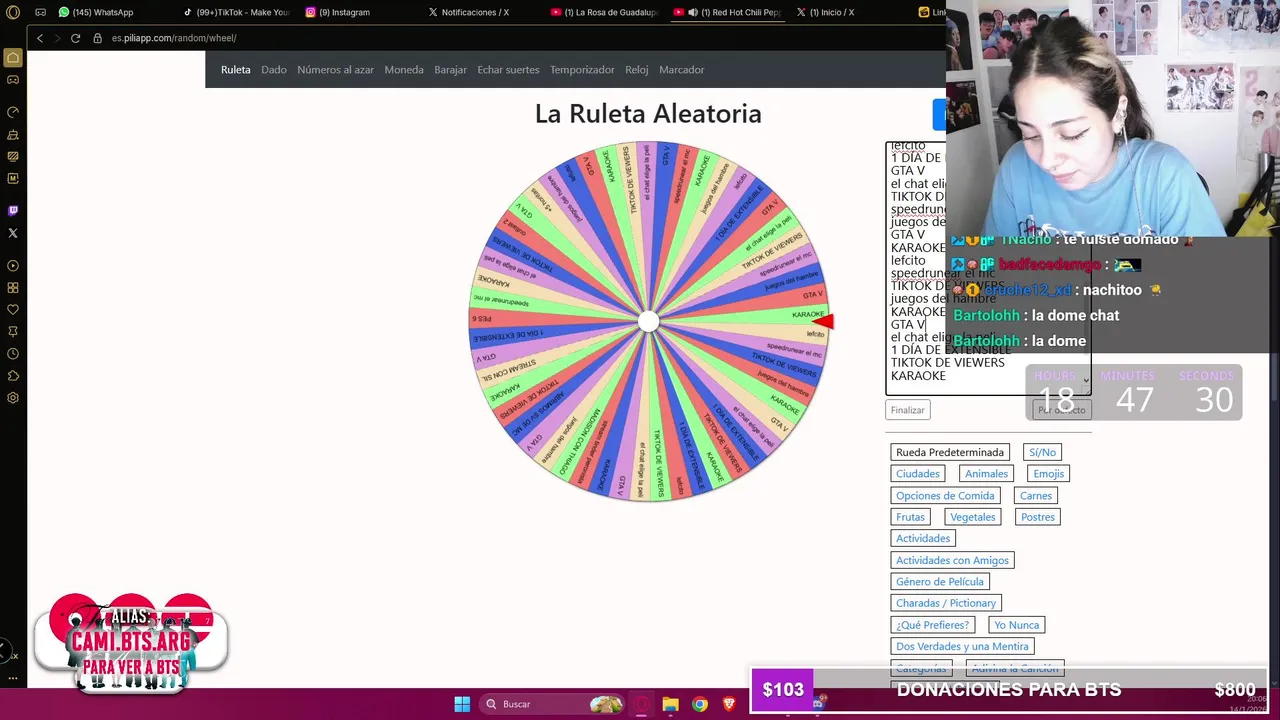Open settings gear icon in sidebar

pos(13,398)
